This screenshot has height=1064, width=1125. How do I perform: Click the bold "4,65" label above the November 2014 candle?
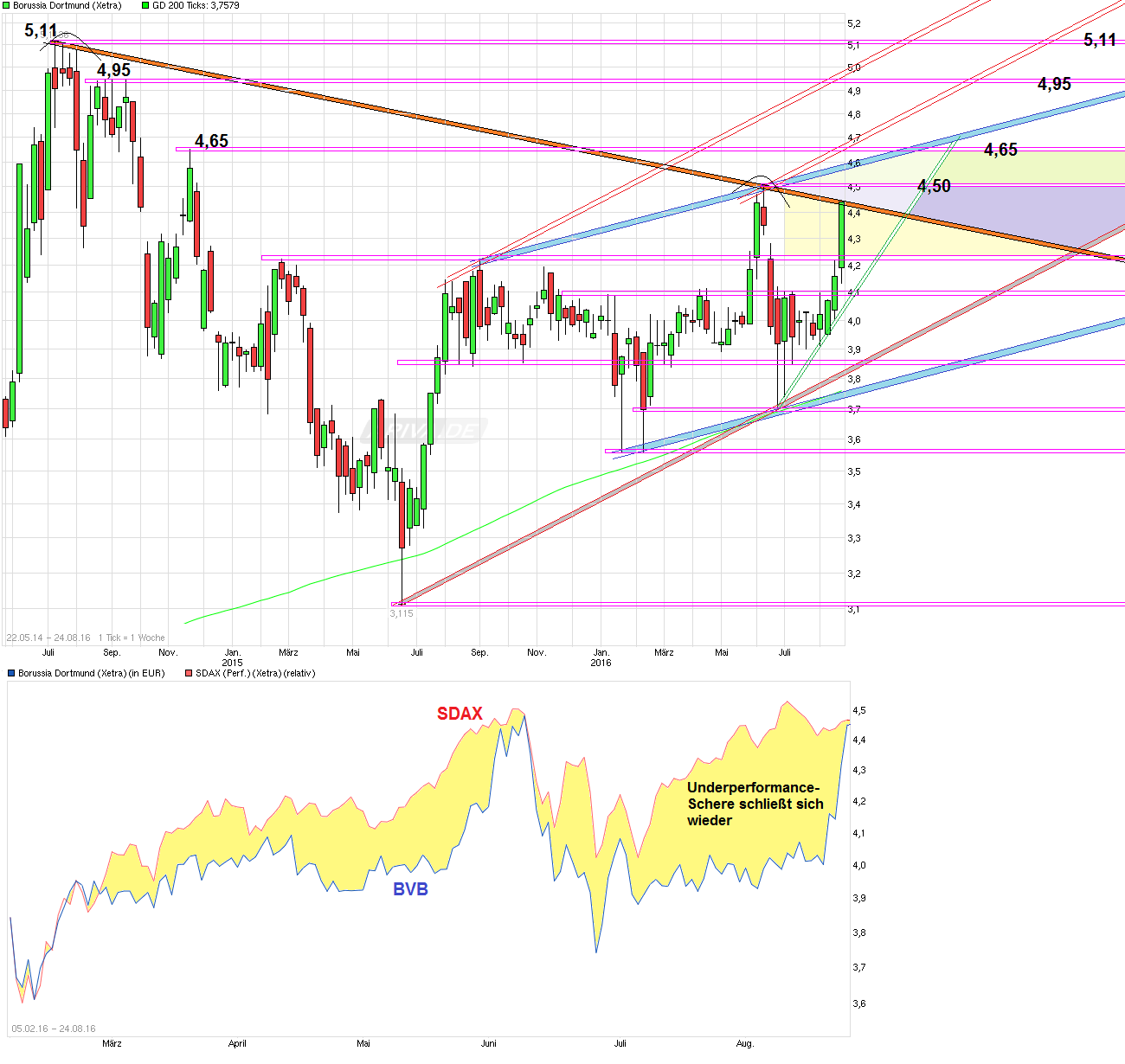[211, 141]
